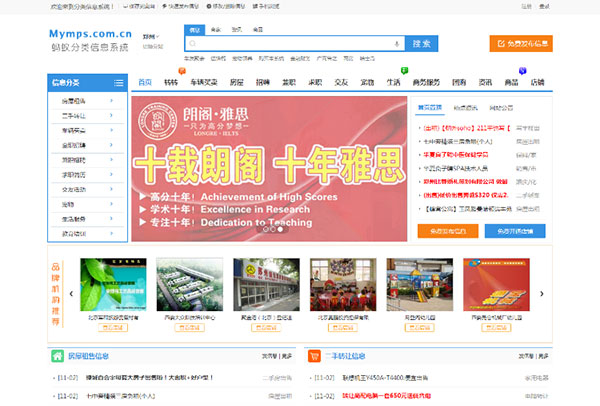Open the red listing mentioning soho

[466, 128]
